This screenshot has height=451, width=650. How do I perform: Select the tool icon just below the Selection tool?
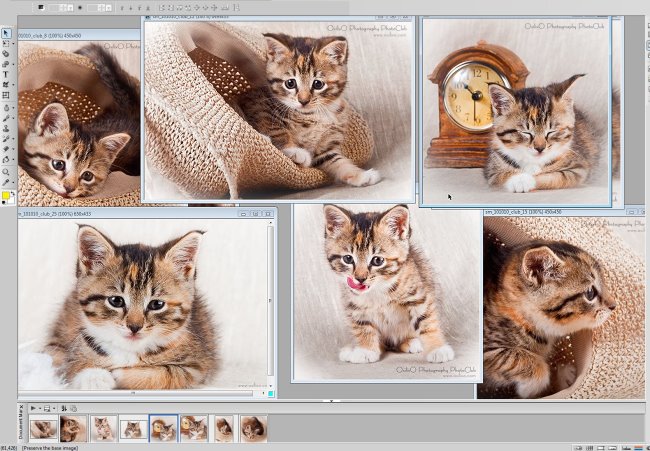click(6, 54)
